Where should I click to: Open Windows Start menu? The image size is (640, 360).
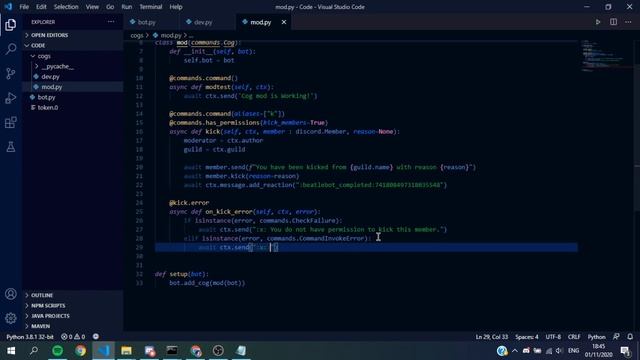tap(11, 351)
